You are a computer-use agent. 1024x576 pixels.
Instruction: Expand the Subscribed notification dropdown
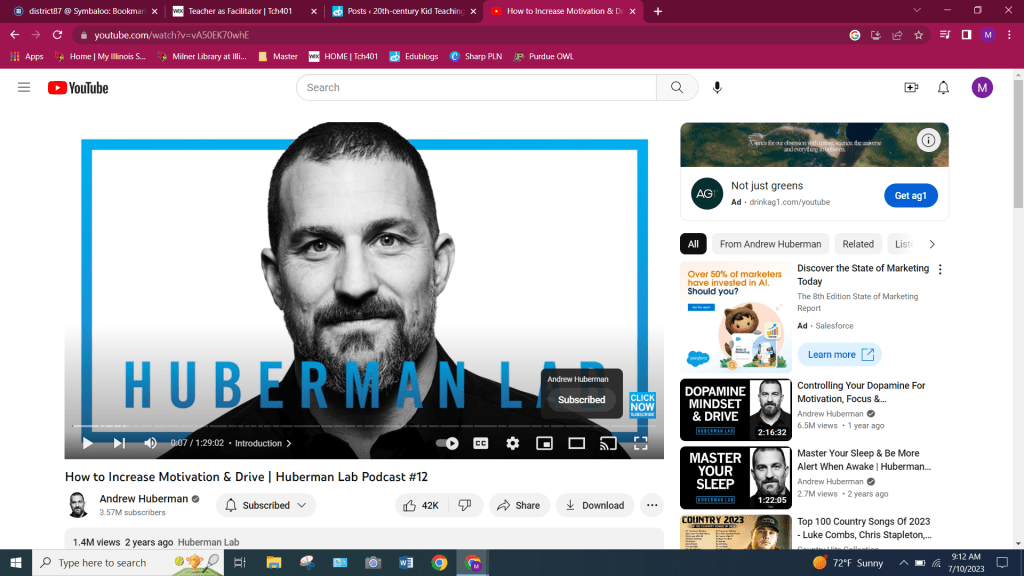[x=266, y=505]
